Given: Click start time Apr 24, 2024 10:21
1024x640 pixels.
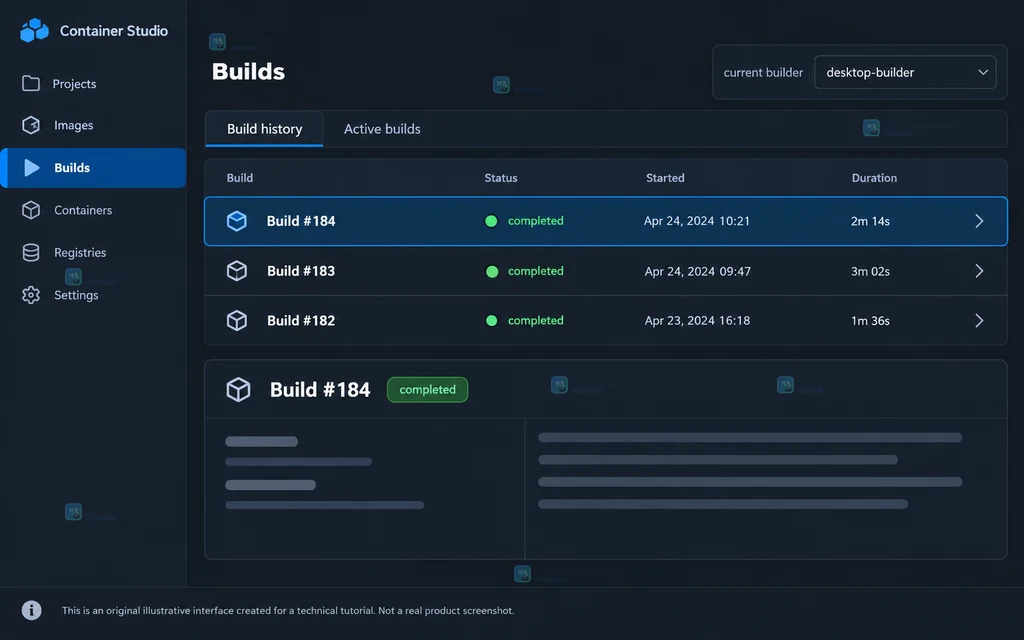Looking at the screenshot, I should click(697, 221).
